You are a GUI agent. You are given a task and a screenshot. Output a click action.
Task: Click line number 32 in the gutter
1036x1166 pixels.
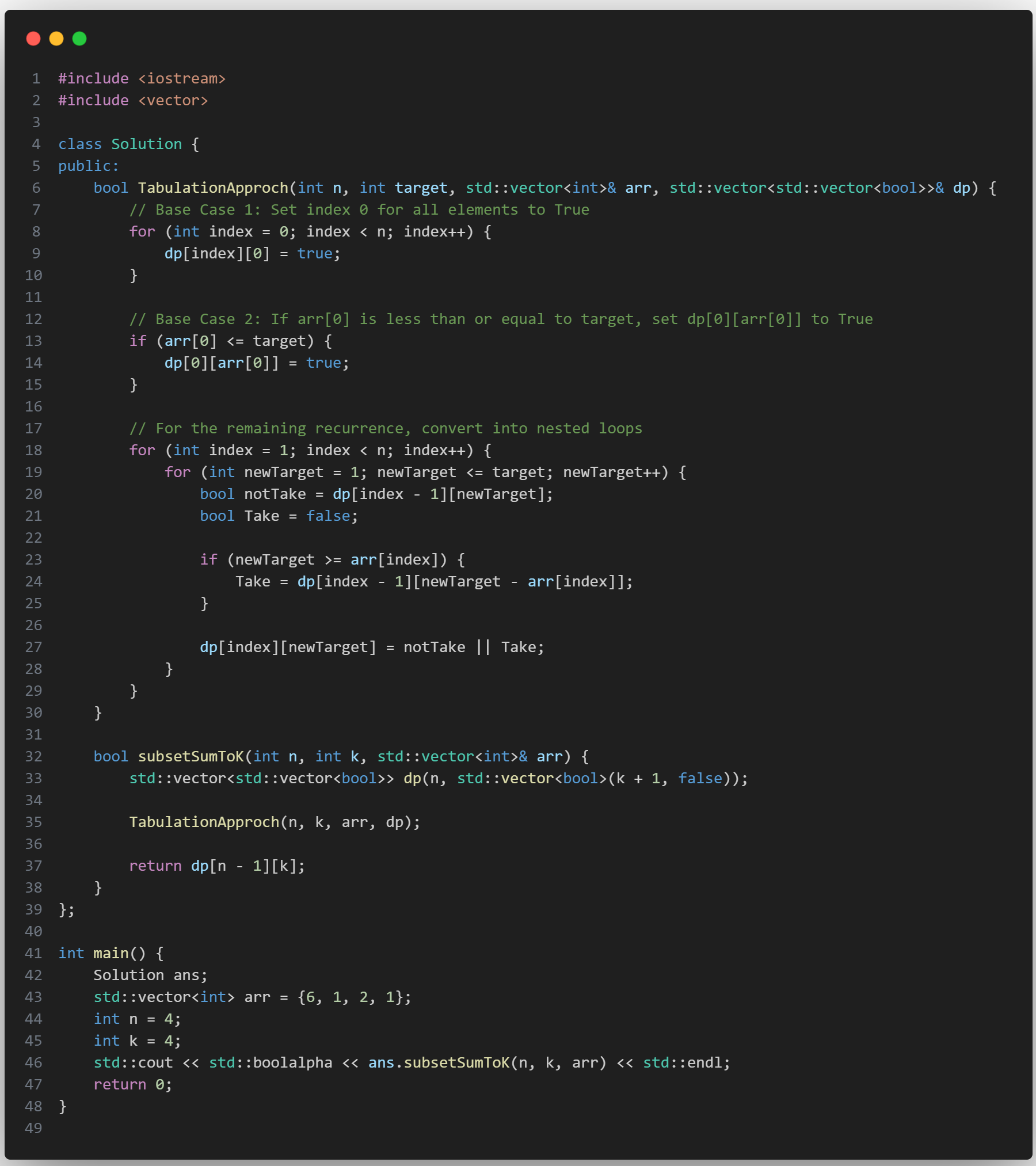tap(33, 756)
